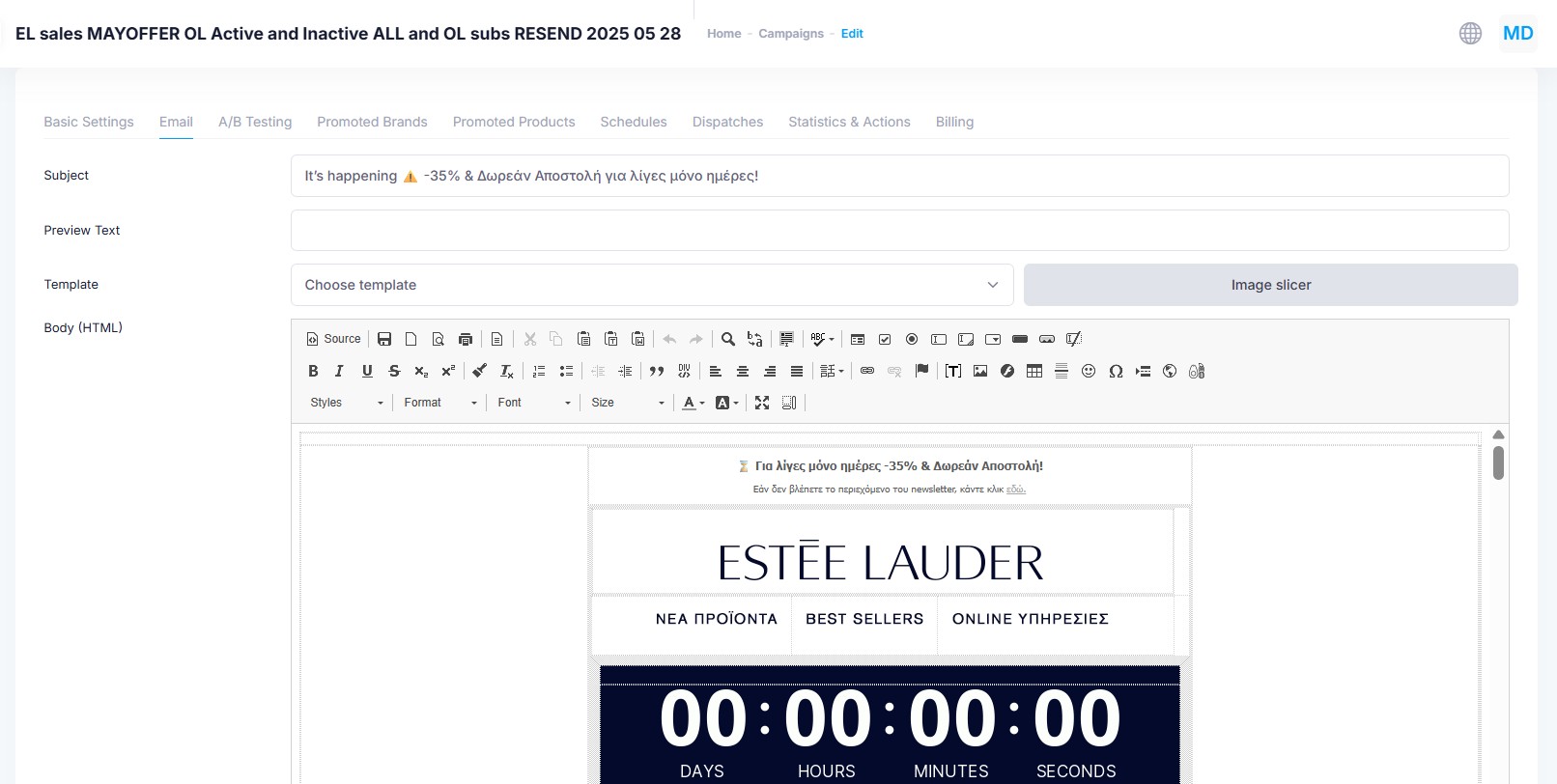Toggle bulleted list
The image size is (1557, 784).
point(566,371)
